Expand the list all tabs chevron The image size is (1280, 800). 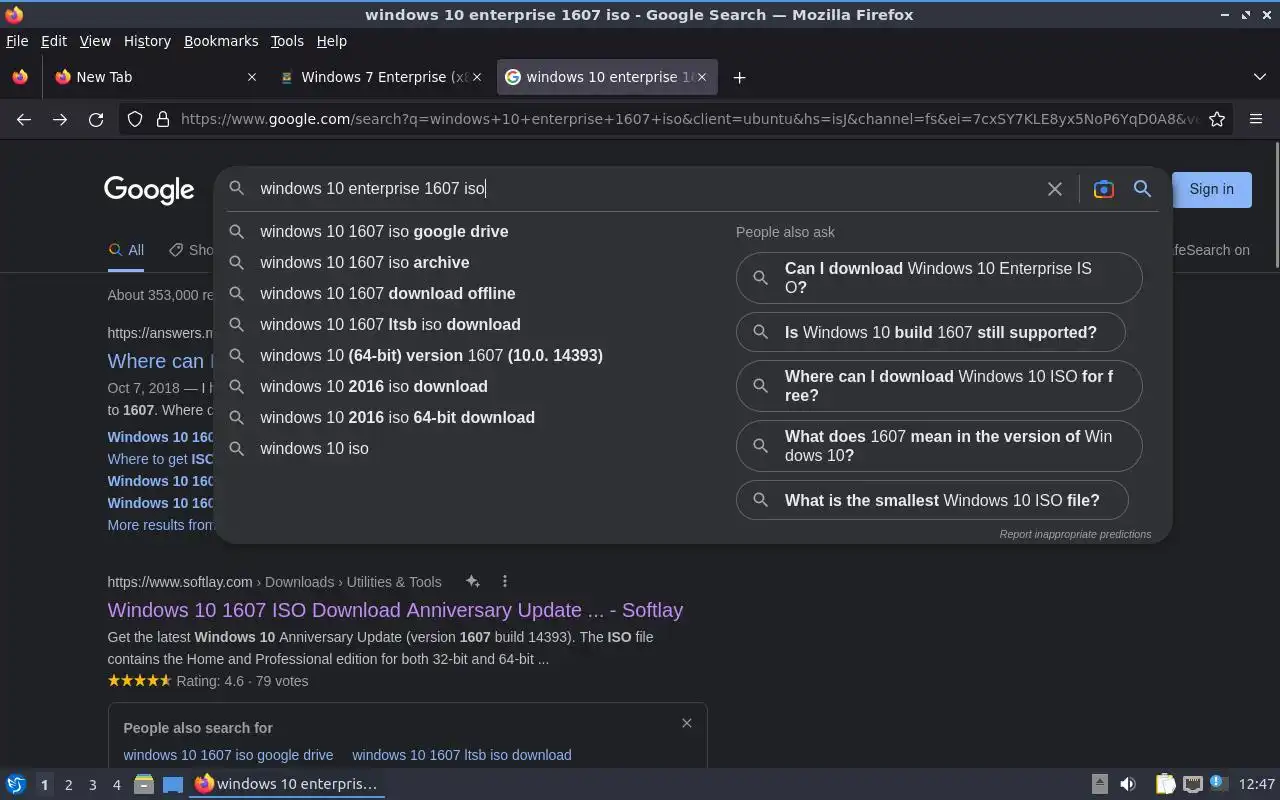tap(1259, 77)
